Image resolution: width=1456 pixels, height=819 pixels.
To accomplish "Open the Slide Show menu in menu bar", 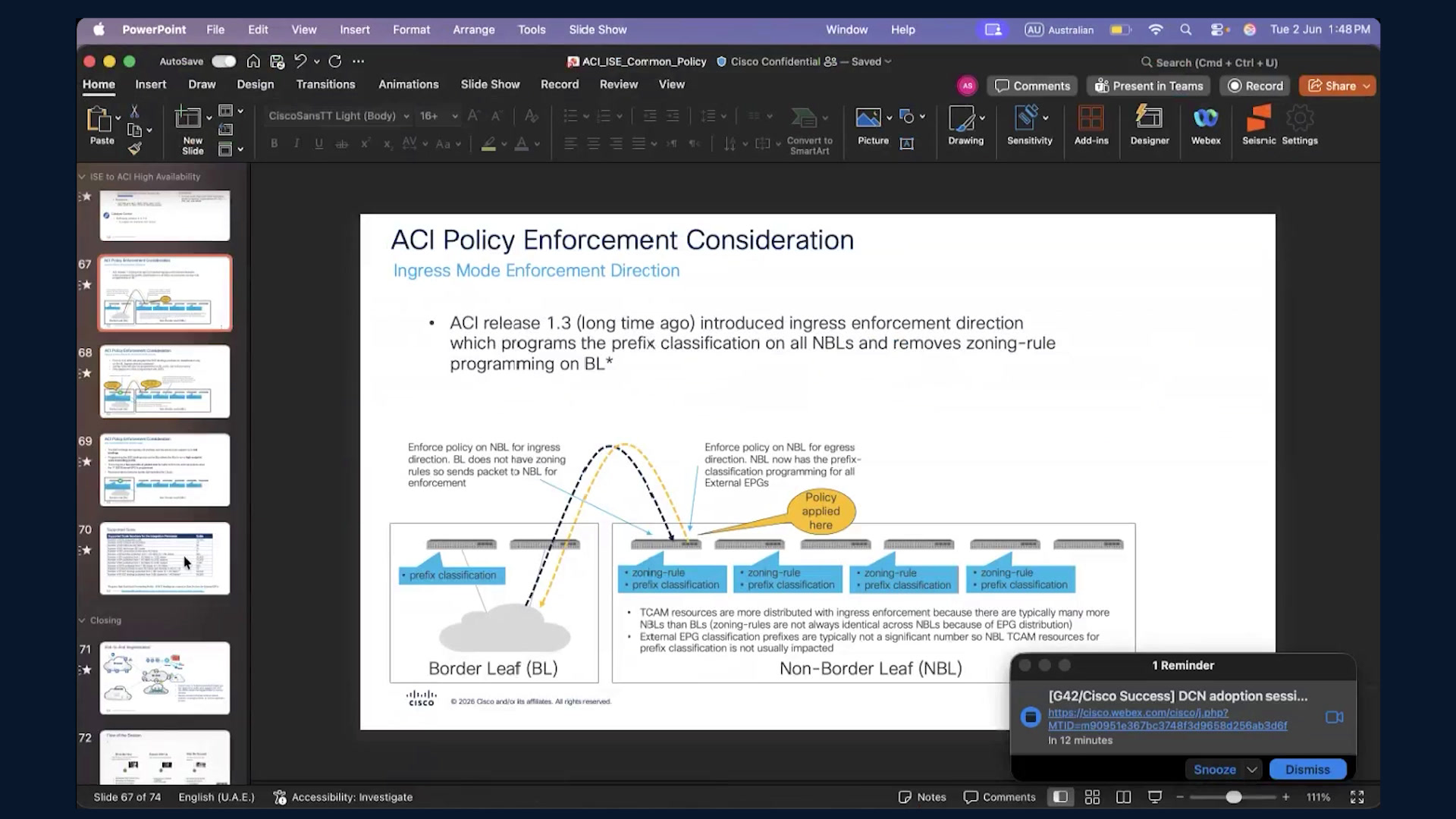I will pos(598,30).
